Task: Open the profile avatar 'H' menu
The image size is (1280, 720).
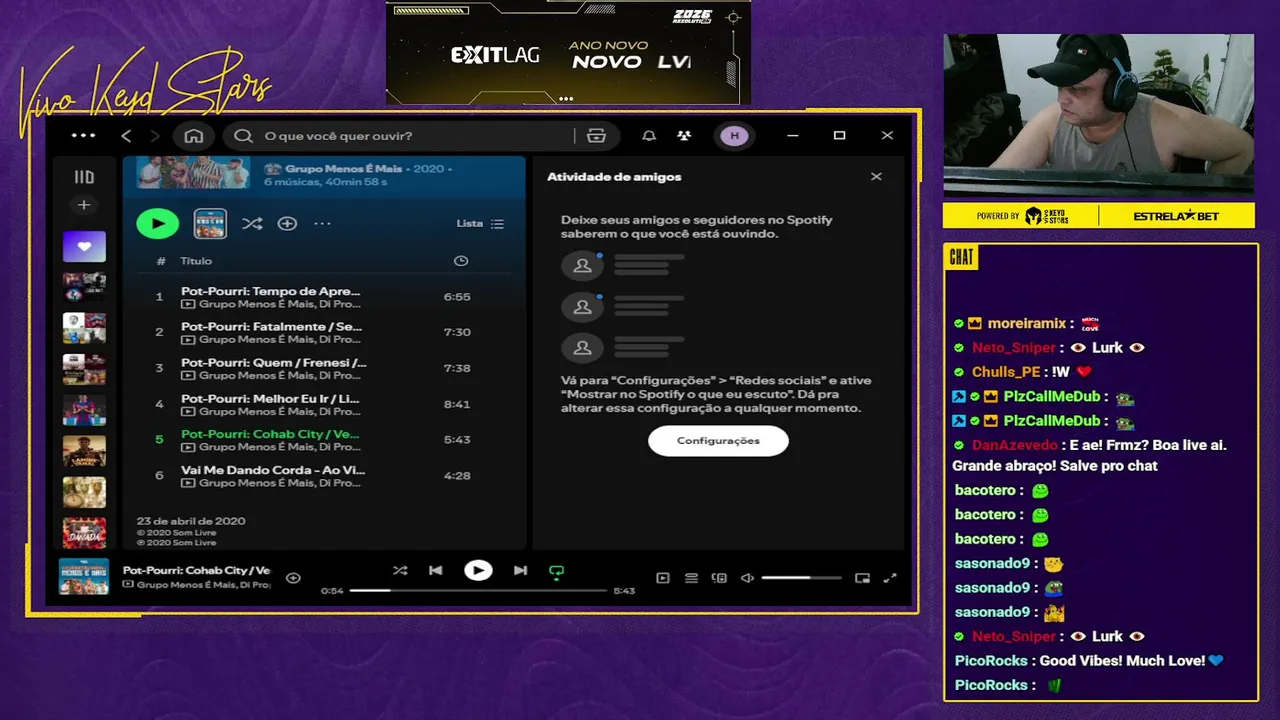Action: click(735, 136)
